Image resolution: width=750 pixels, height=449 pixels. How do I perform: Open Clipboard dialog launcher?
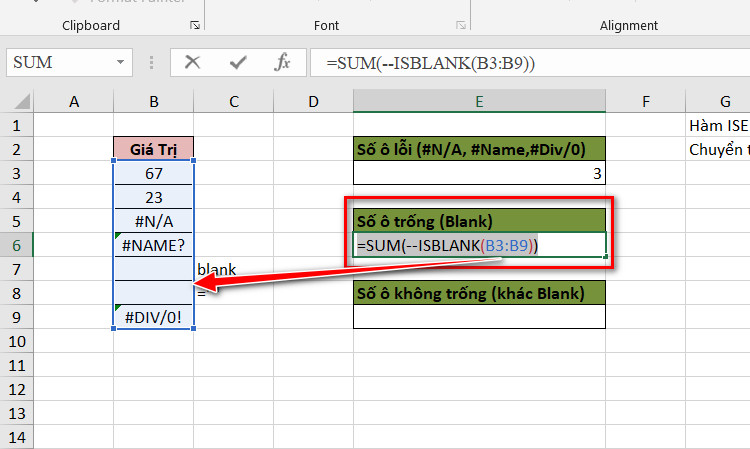click(x=195, y=25)
